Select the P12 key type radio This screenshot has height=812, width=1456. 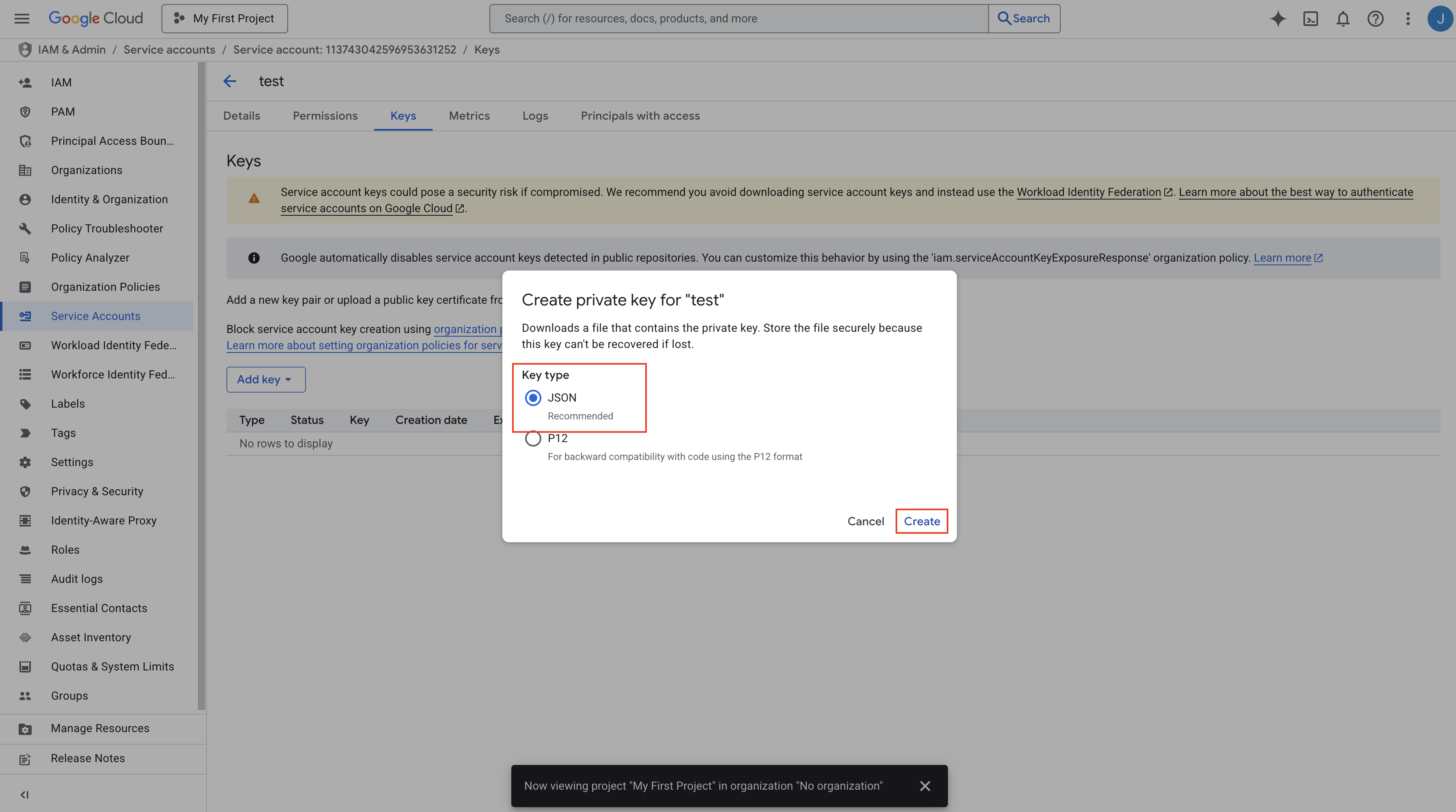tap(533, 438)
